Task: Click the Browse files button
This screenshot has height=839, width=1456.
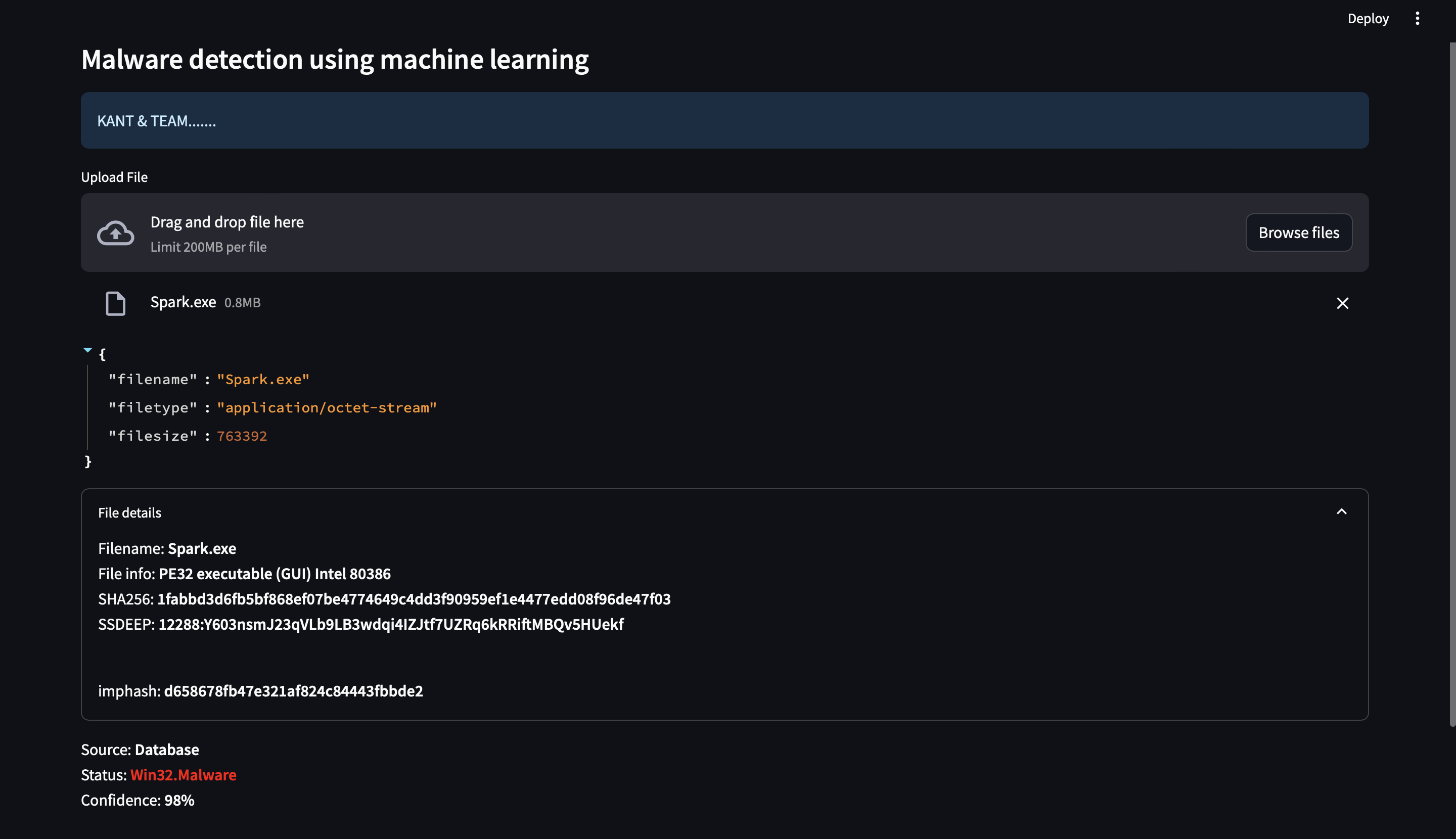Action: click(1299, 232)
